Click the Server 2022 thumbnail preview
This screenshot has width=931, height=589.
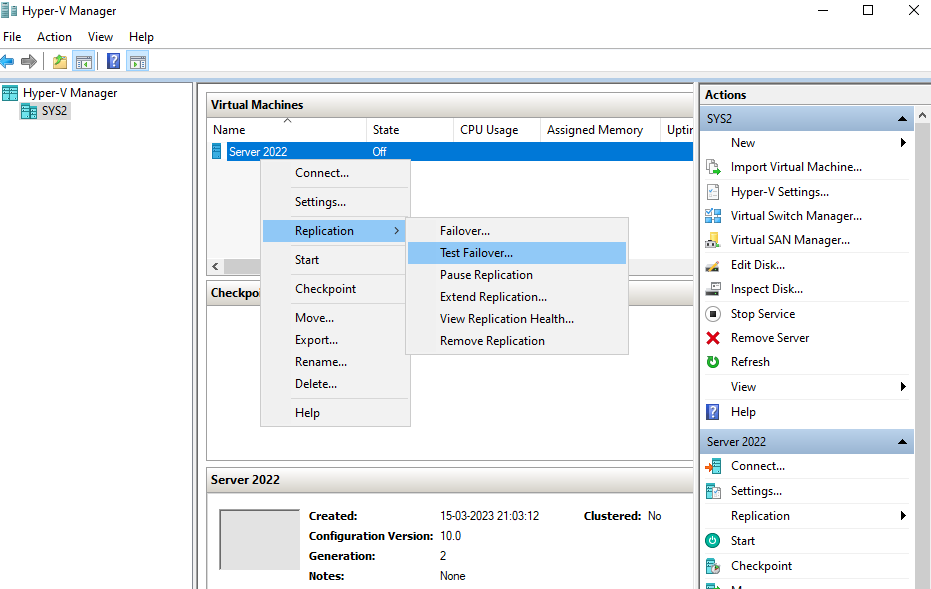point(259,540)
